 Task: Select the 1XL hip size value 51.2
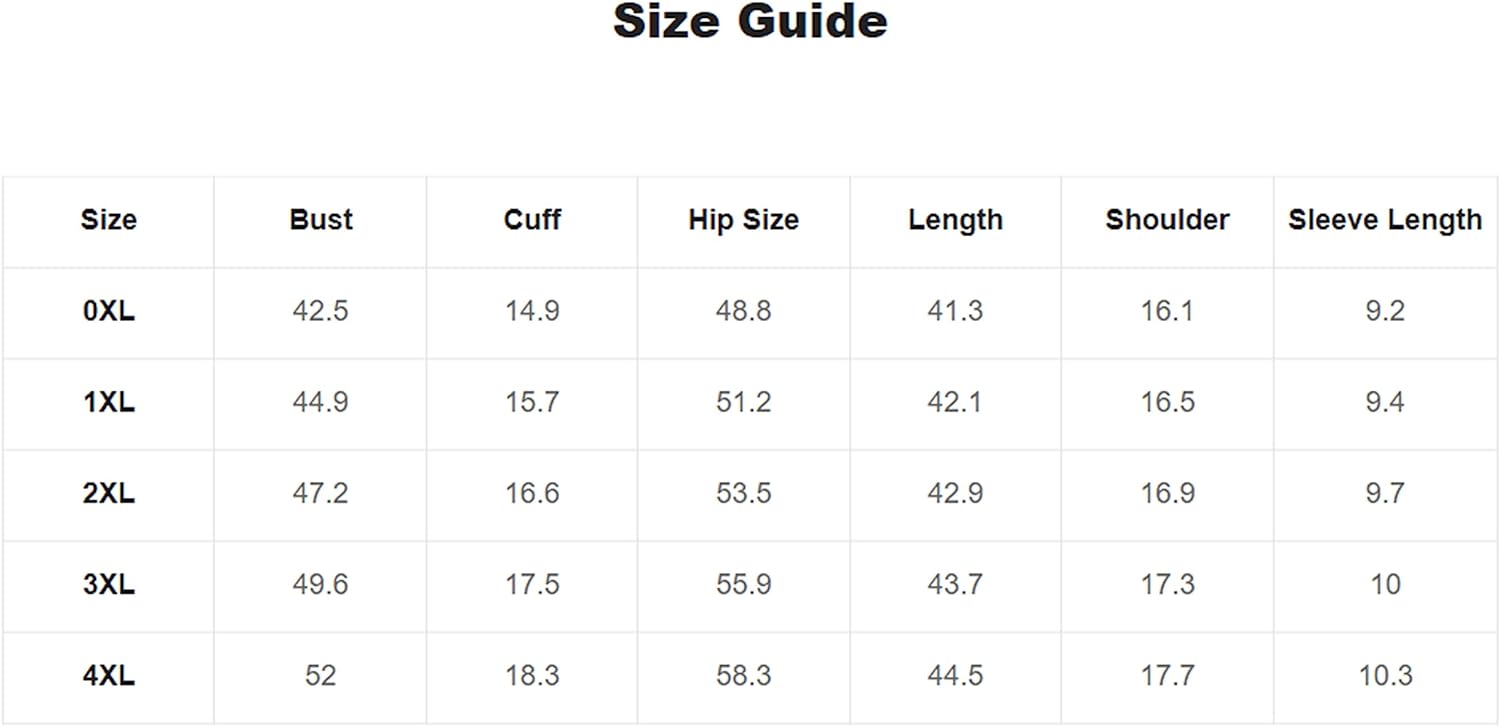click(x=743, y=402)
